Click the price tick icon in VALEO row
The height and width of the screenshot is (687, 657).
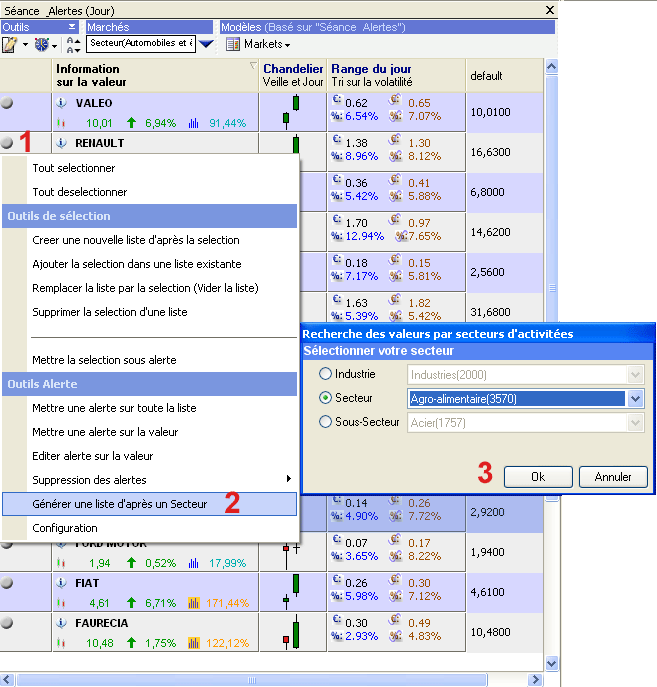pyautogui.click(x=61, y=123)
